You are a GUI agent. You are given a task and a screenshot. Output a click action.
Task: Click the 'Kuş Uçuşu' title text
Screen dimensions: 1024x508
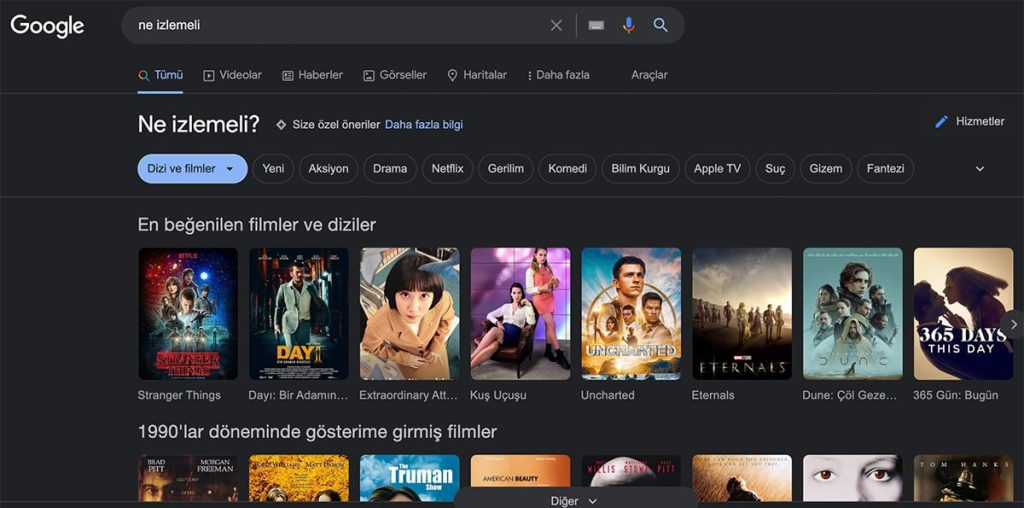[498, 395]
